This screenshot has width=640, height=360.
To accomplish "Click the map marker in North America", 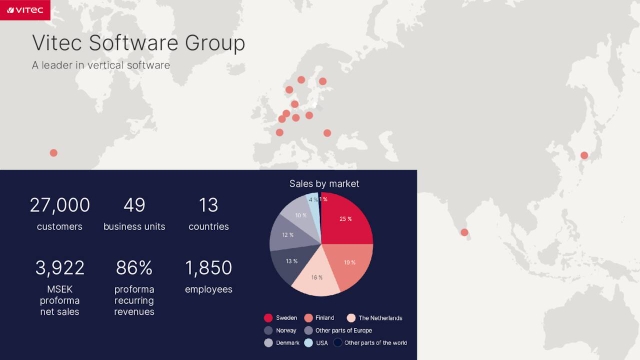I will (53, 153).
